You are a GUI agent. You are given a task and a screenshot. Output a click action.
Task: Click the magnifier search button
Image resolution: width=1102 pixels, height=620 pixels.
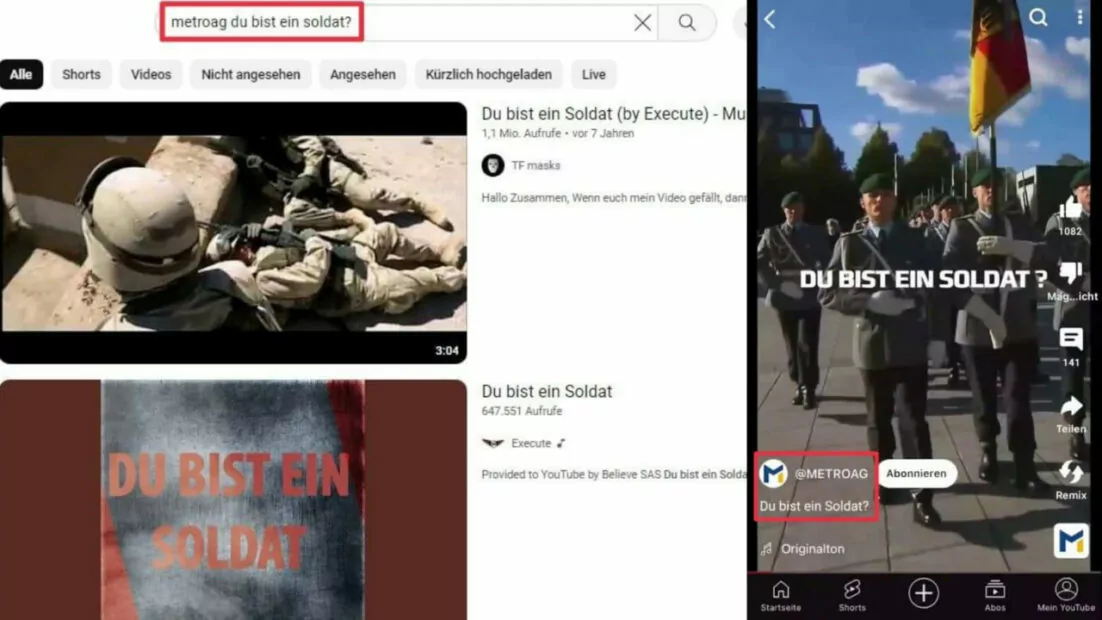click(687, 22)
